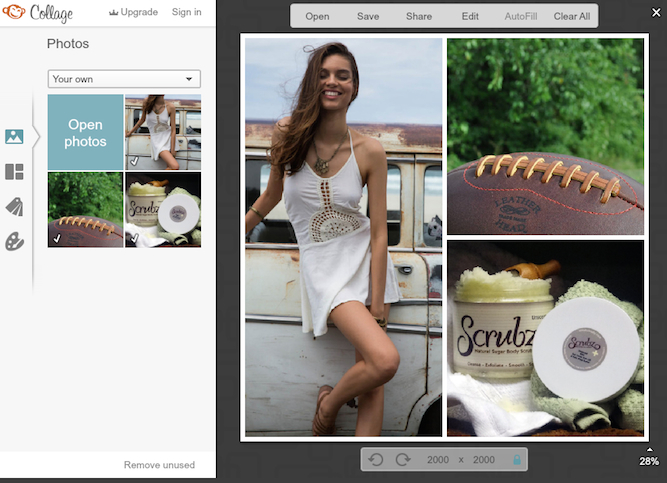667x483 pixels.
Task: Open the Background palette sidebar icon
Action: pos(14,242)
